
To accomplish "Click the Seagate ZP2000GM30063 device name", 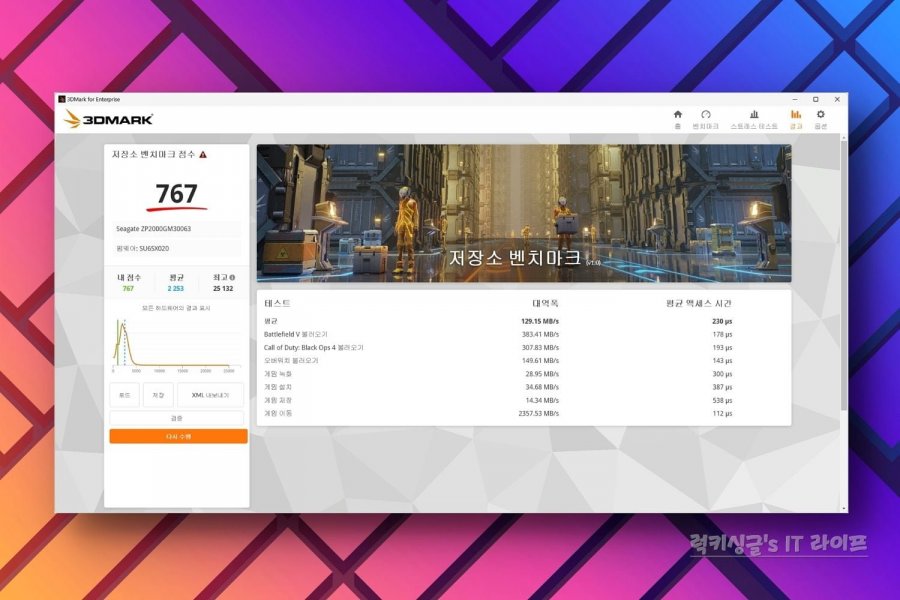I will tap(153, 229).
